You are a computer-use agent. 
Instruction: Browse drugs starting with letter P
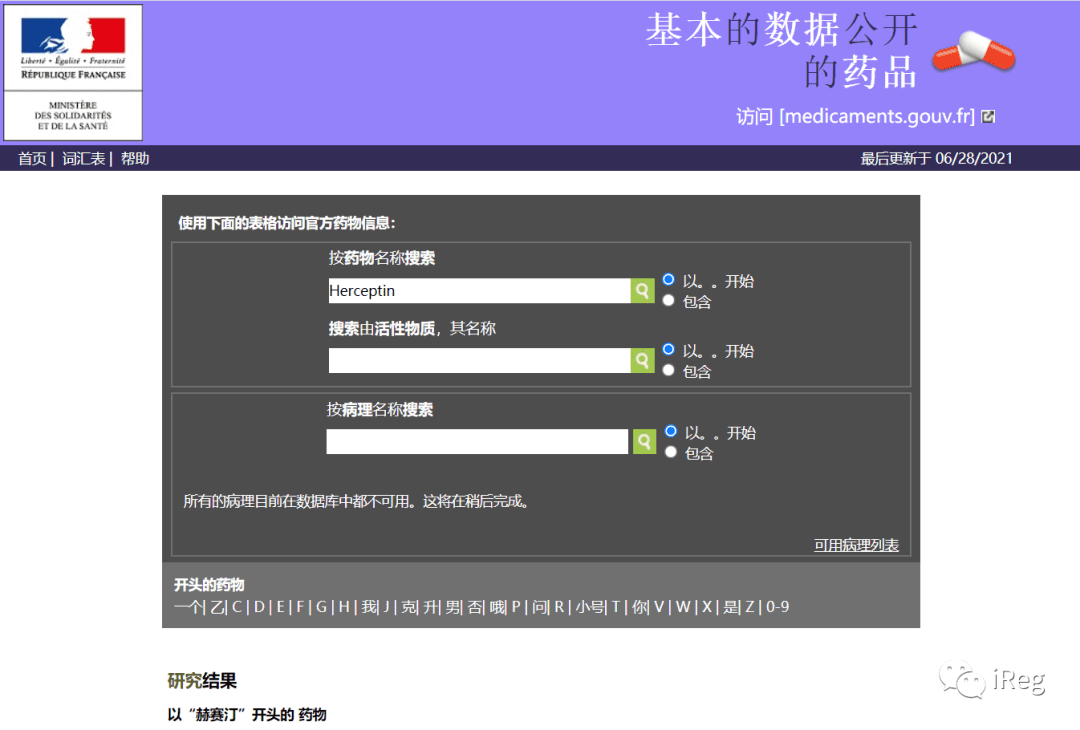click(516, 607)
